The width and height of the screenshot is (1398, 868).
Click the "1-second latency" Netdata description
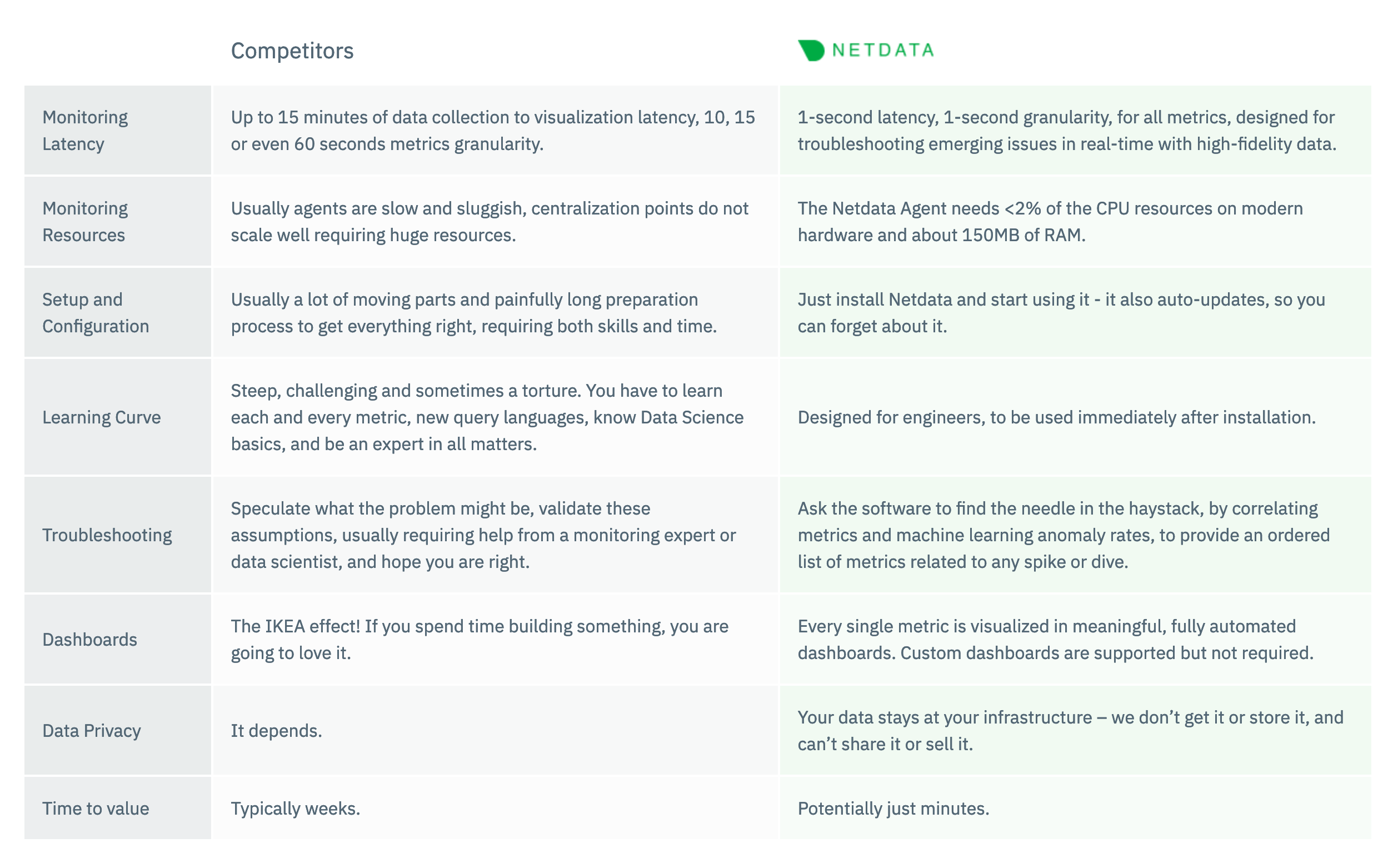[1066, 131]
